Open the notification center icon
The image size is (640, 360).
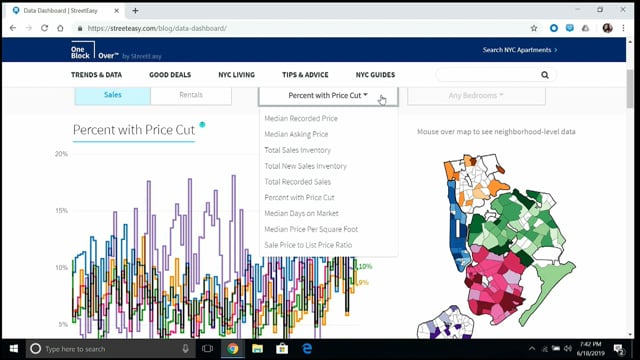(618, 349)
